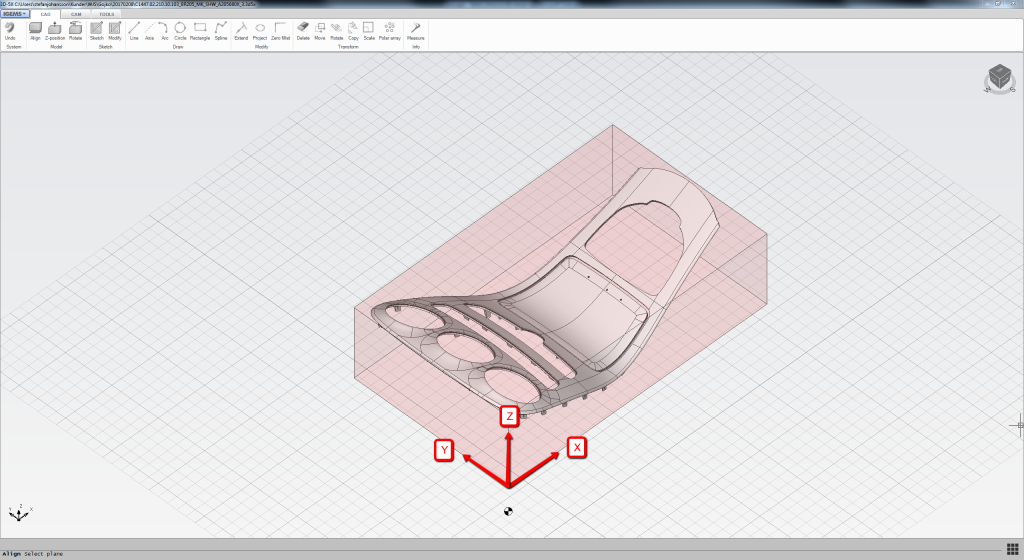Screen dimensions: 1024x560
Task: Select the Move transform tool
Action: tap(320, 31)
